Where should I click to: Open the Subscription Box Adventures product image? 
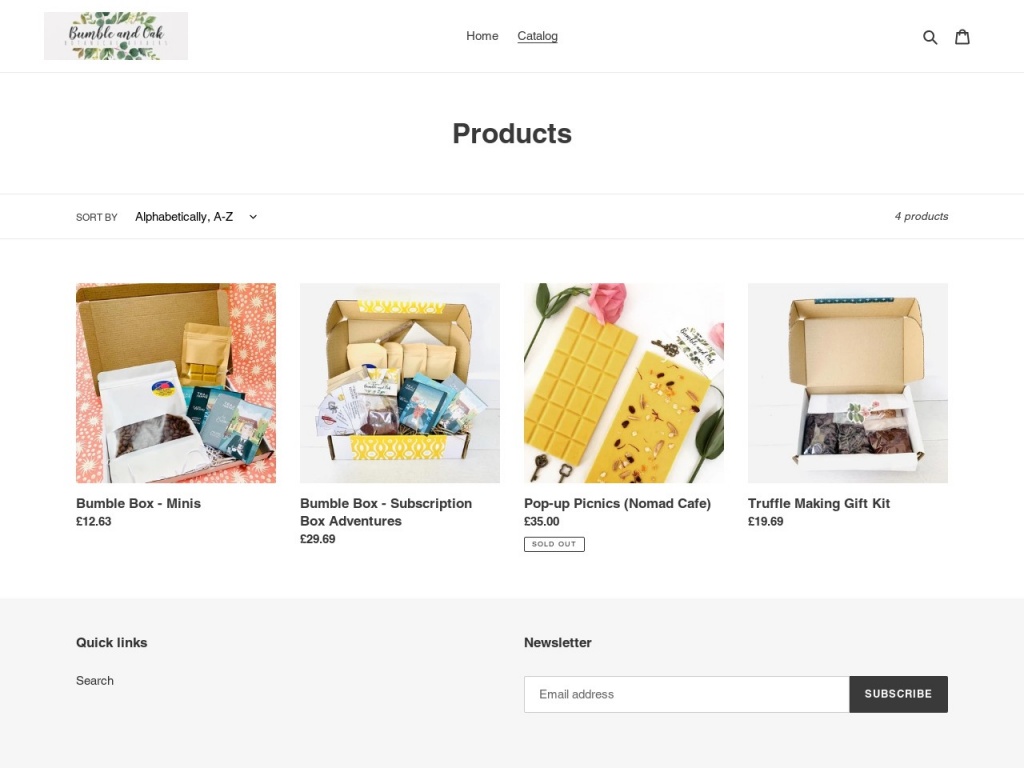[x=400, y=383]
